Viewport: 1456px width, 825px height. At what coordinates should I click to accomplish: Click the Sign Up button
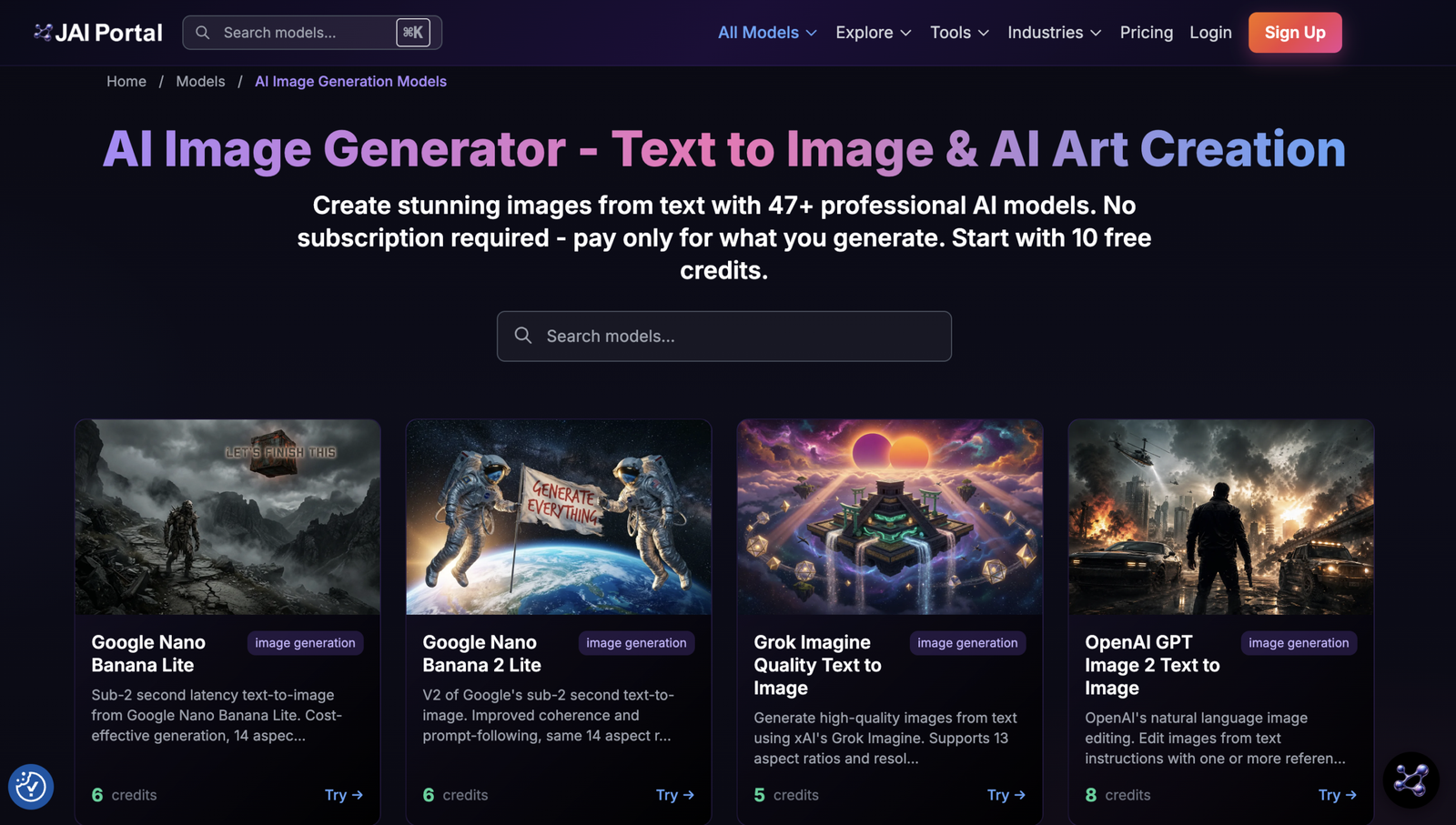click(x=1295, y=33)
